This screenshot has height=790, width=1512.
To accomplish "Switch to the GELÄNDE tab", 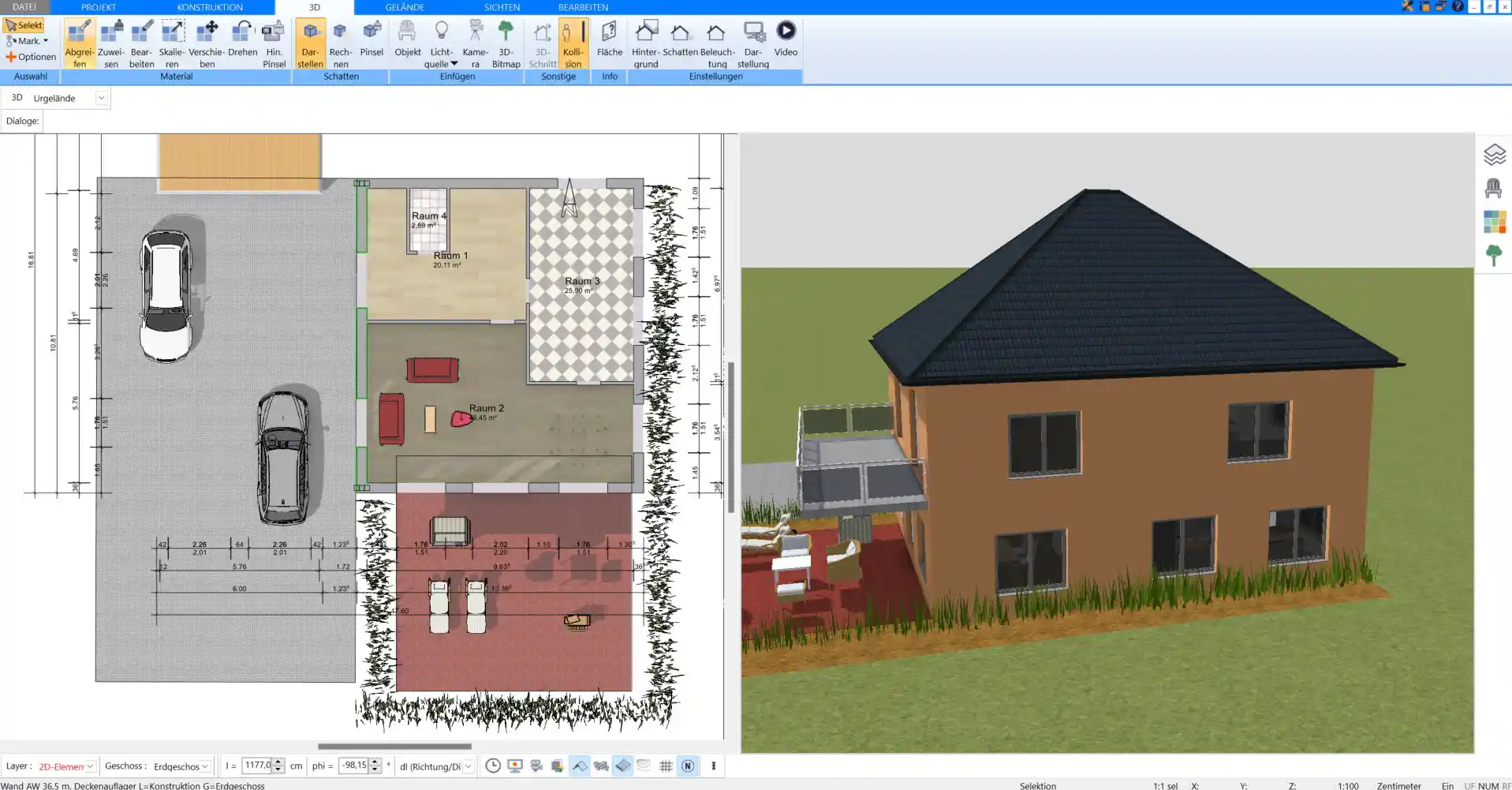I will (x=405, y=7).
